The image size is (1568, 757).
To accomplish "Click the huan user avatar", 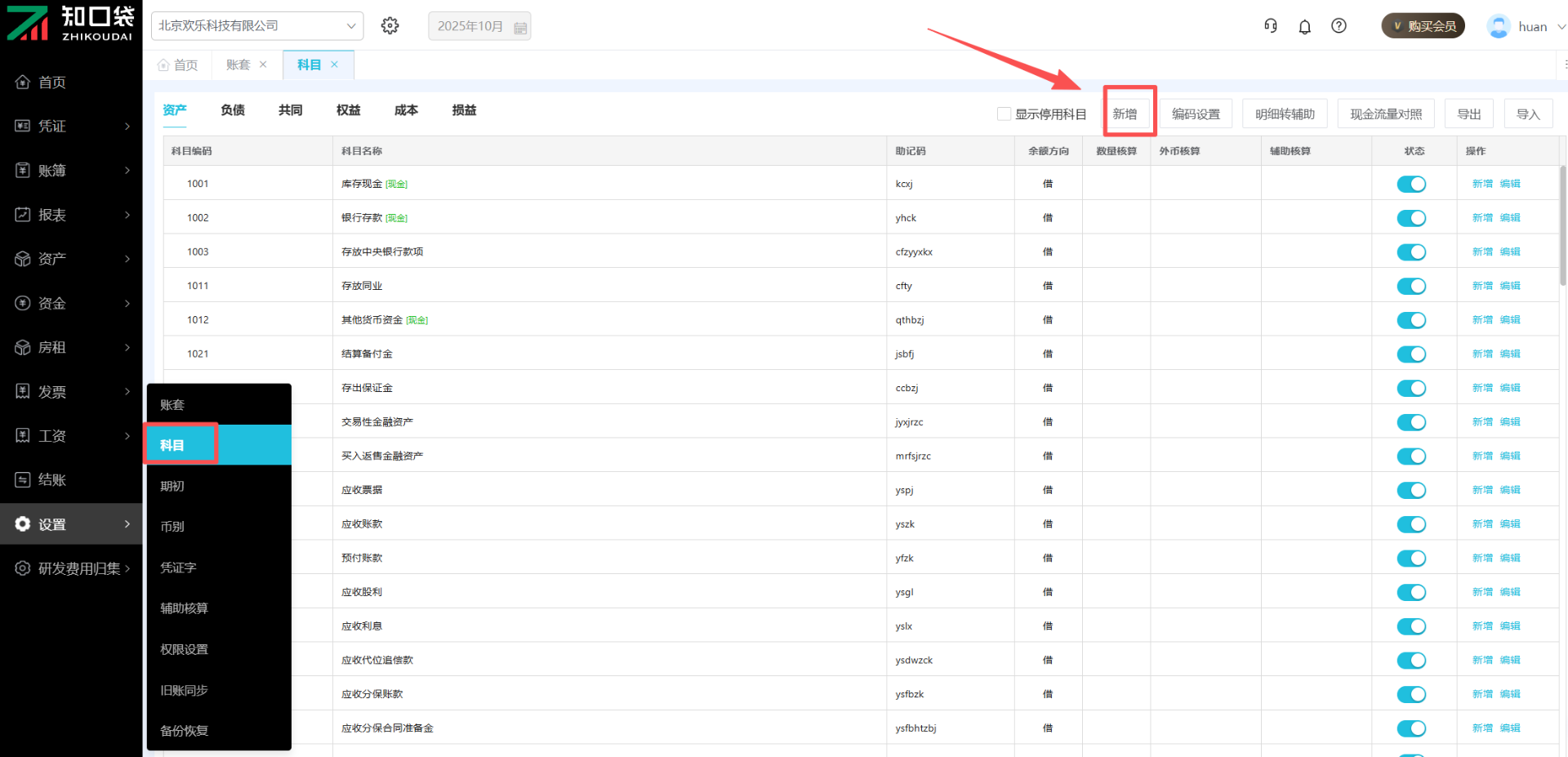I will [1499, 27].
